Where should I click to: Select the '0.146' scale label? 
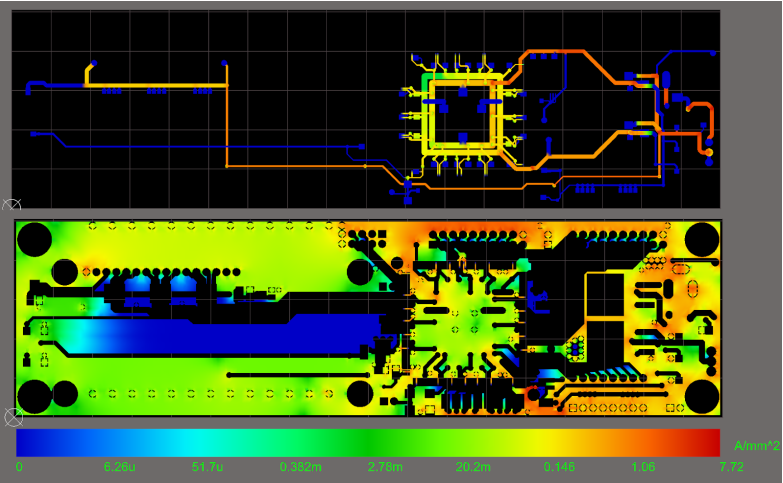(x=559, y=468)
